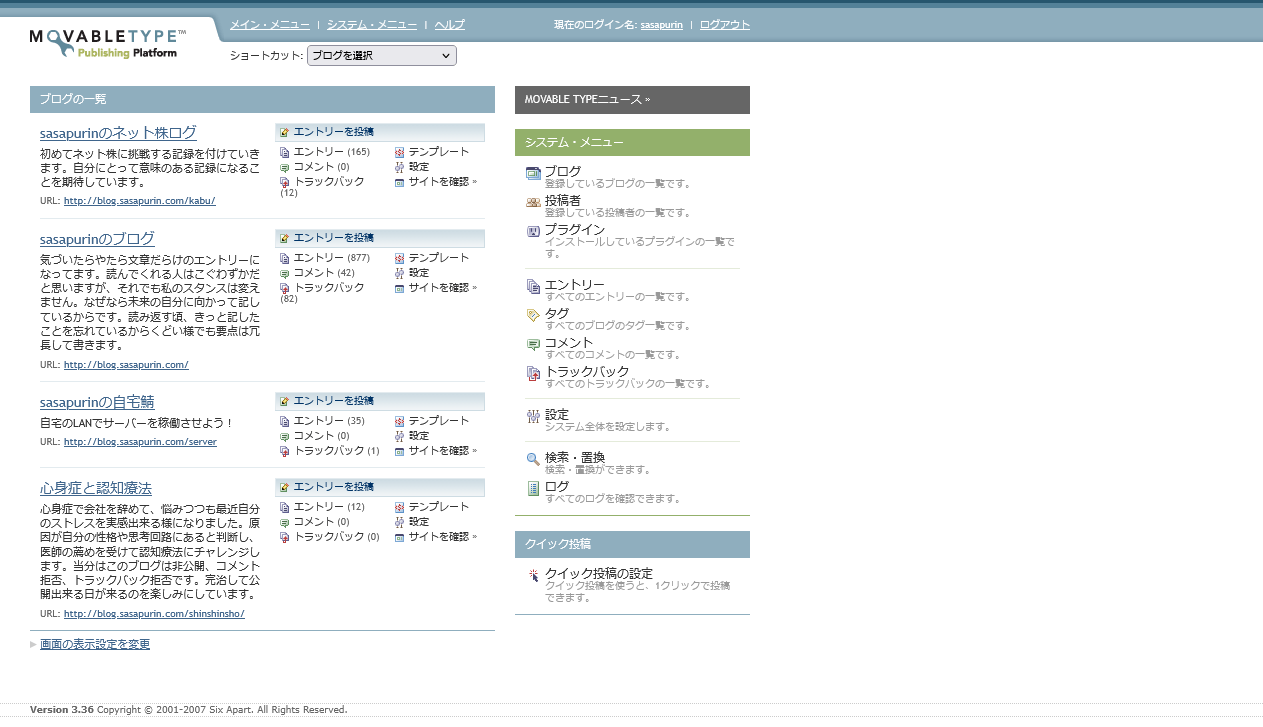The image size is (1263, 727).
Task: Click the post entry pencil icon for sasapurinのネット株ログ
Action: (285, 132)
